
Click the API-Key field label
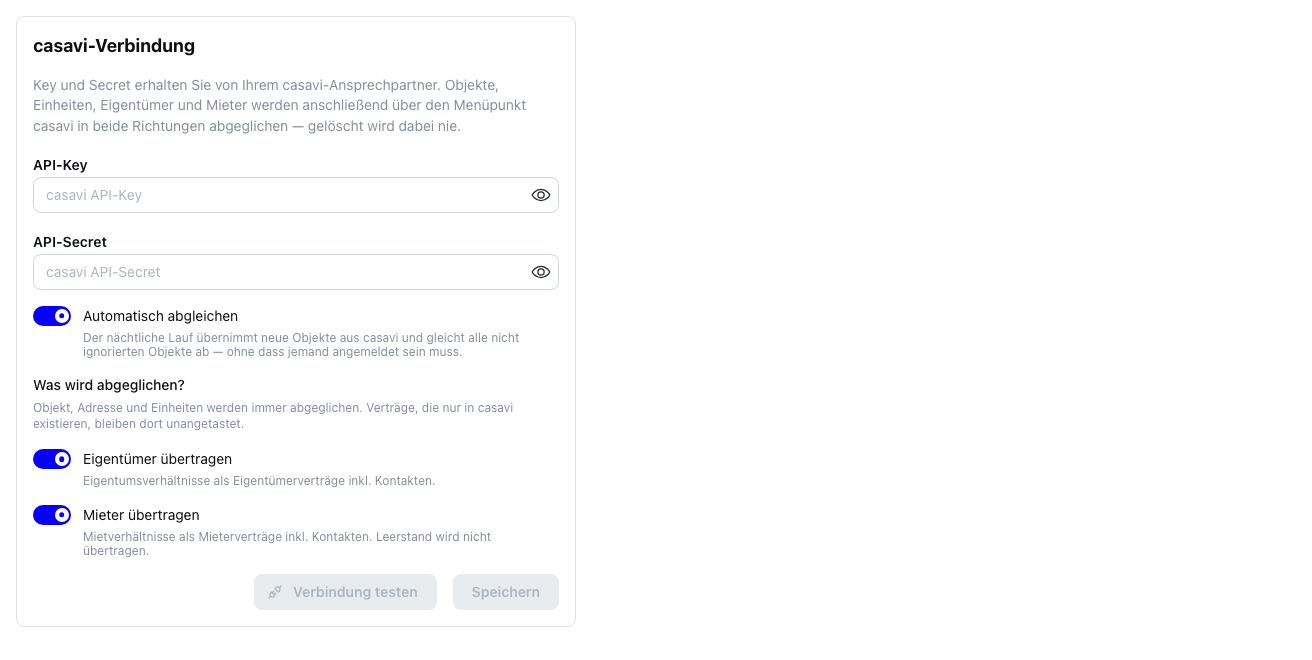tap(60, 165)
